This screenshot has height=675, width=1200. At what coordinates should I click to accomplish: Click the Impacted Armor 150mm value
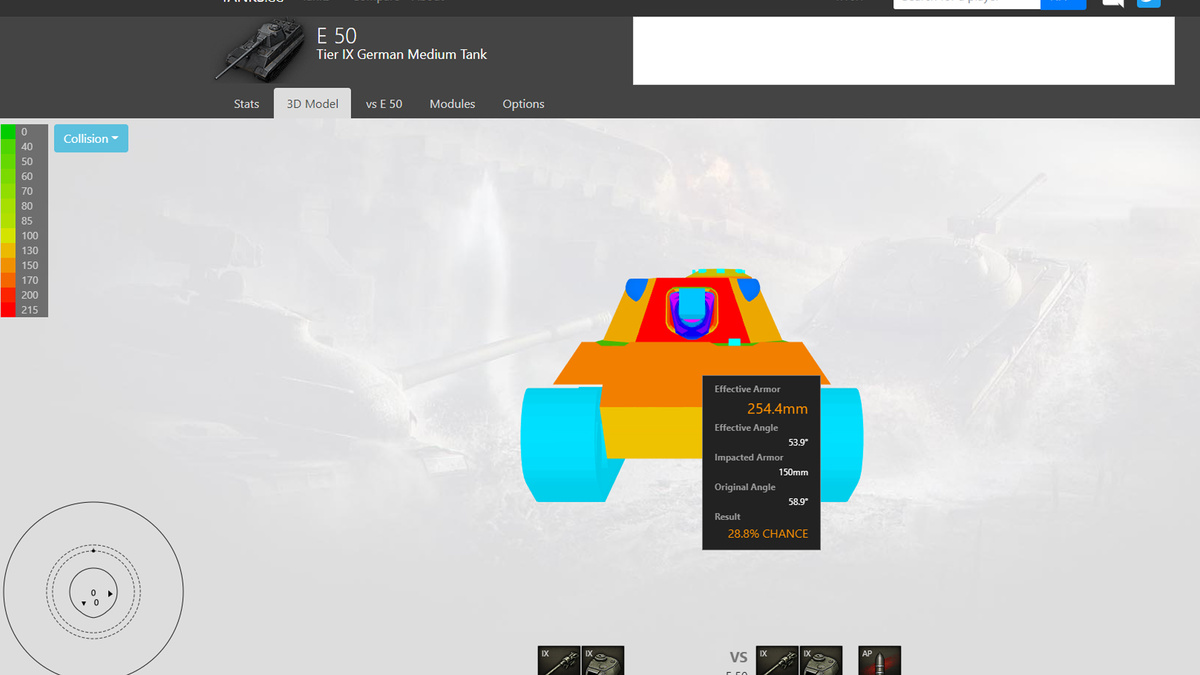[793, 472]
